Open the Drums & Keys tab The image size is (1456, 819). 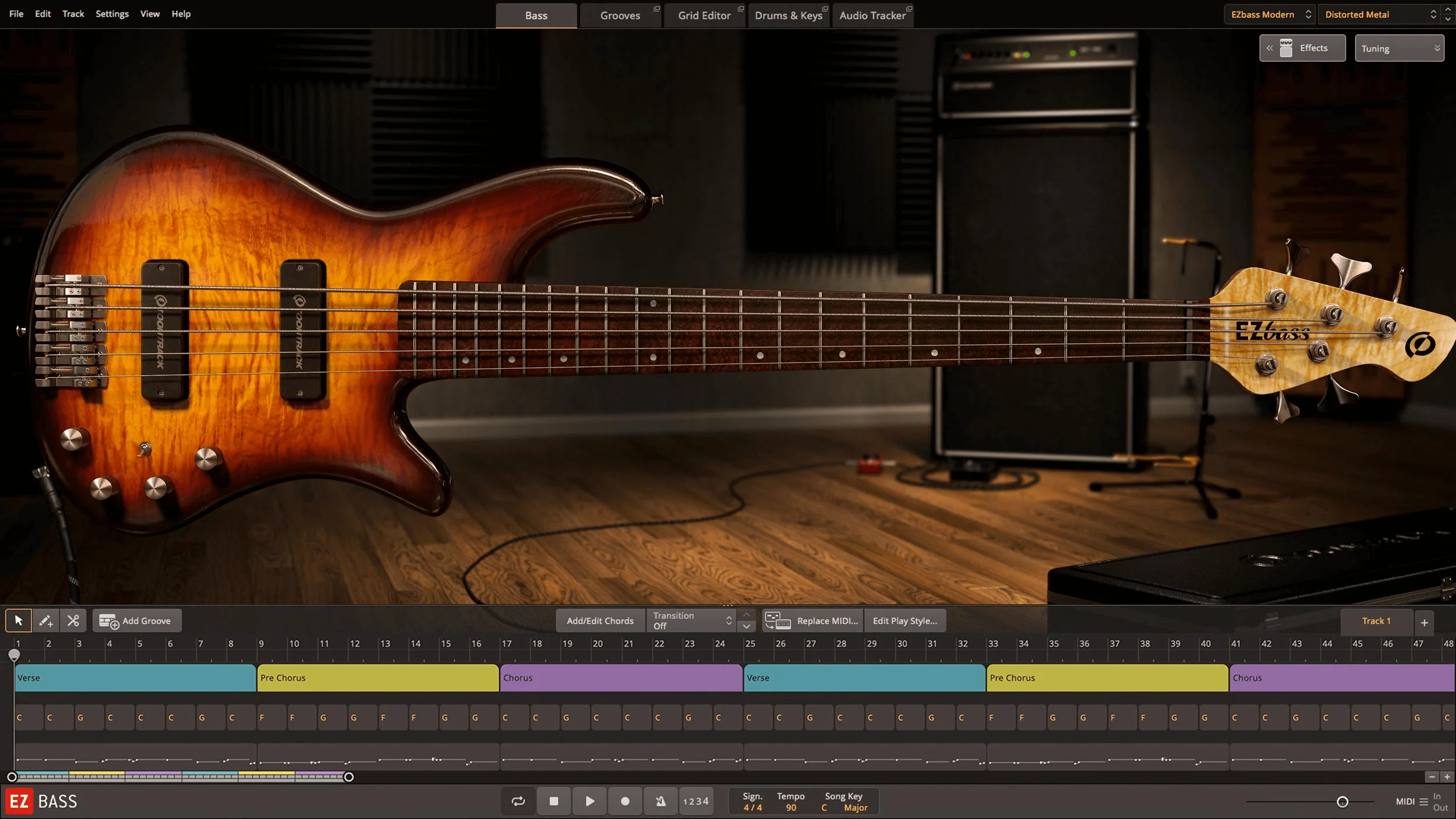pos(787,15)
